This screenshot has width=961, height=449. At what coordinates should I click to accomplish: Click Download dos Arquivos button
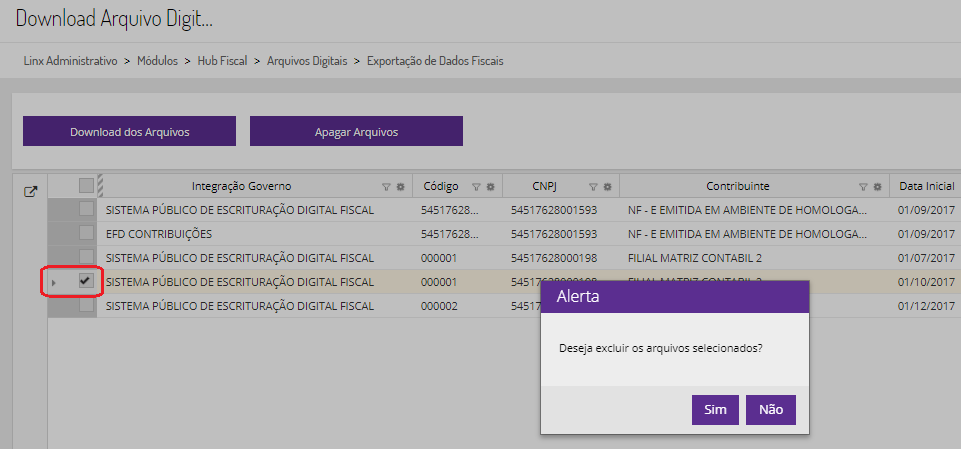point(129,131)
